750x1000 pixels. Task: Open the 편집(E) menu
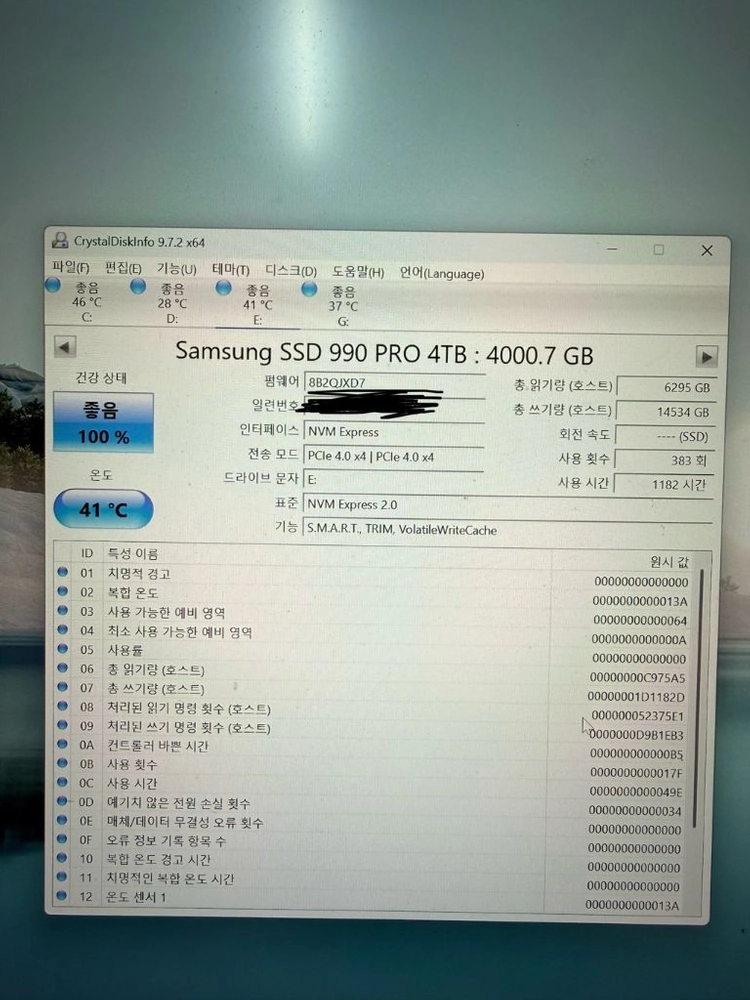click(123, 268)
